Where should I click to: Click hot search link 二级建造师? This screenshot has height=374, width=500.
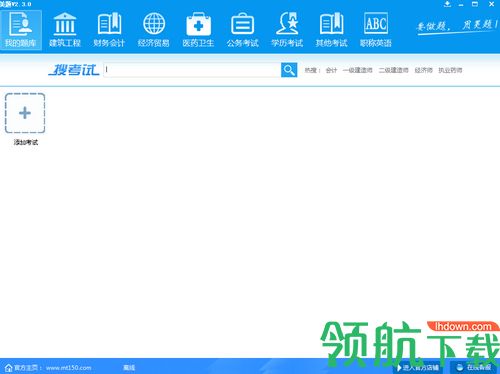pos(393,70)
